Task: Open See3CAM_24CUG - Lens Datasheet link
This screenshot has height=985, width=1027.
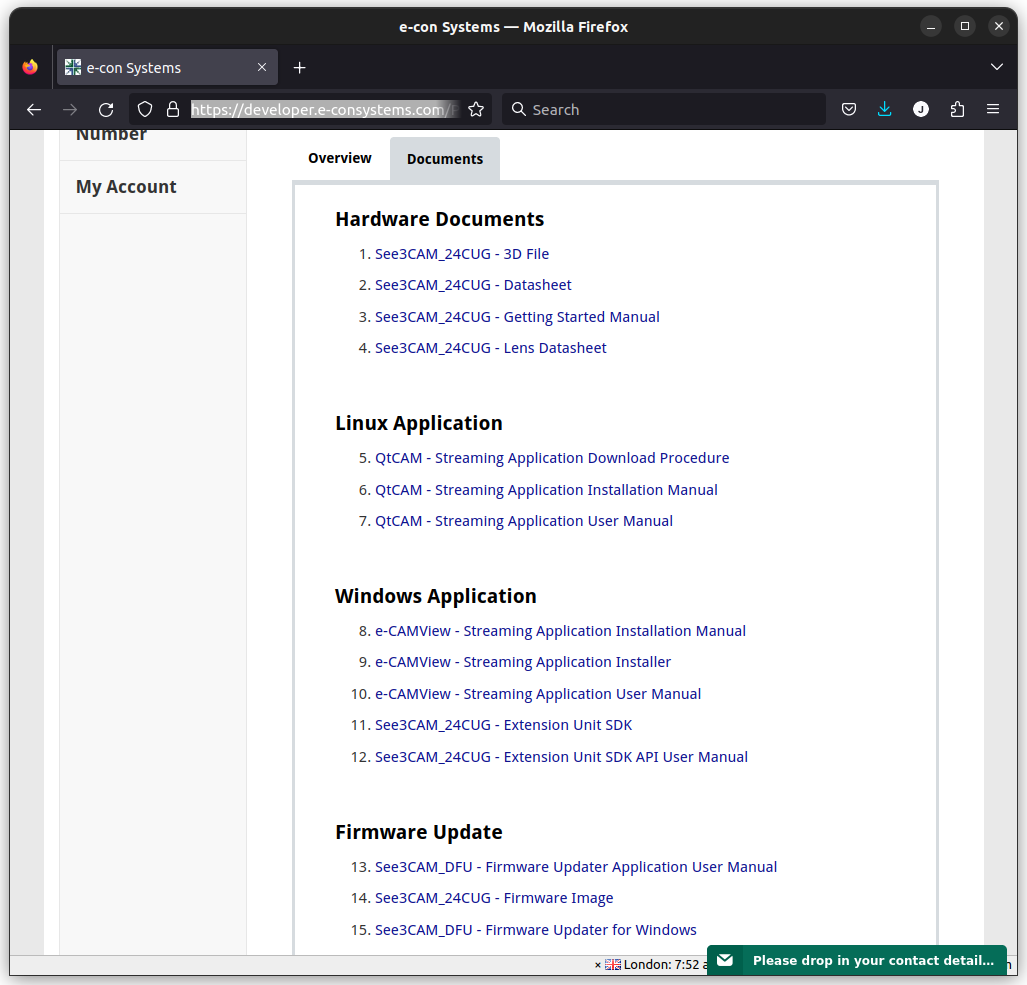Action: 491,348
